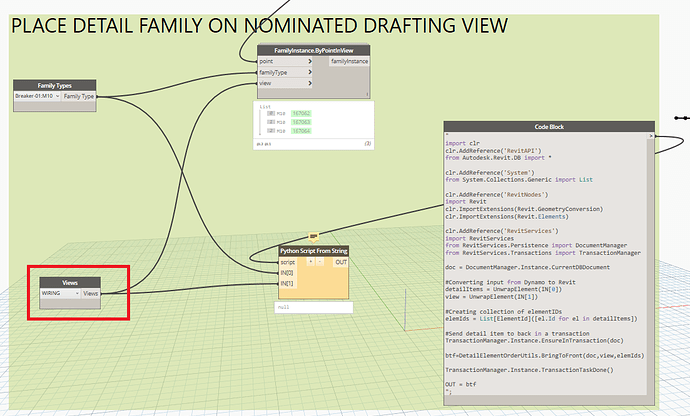Click the IN[0] input port

click(x=287, y=273)
